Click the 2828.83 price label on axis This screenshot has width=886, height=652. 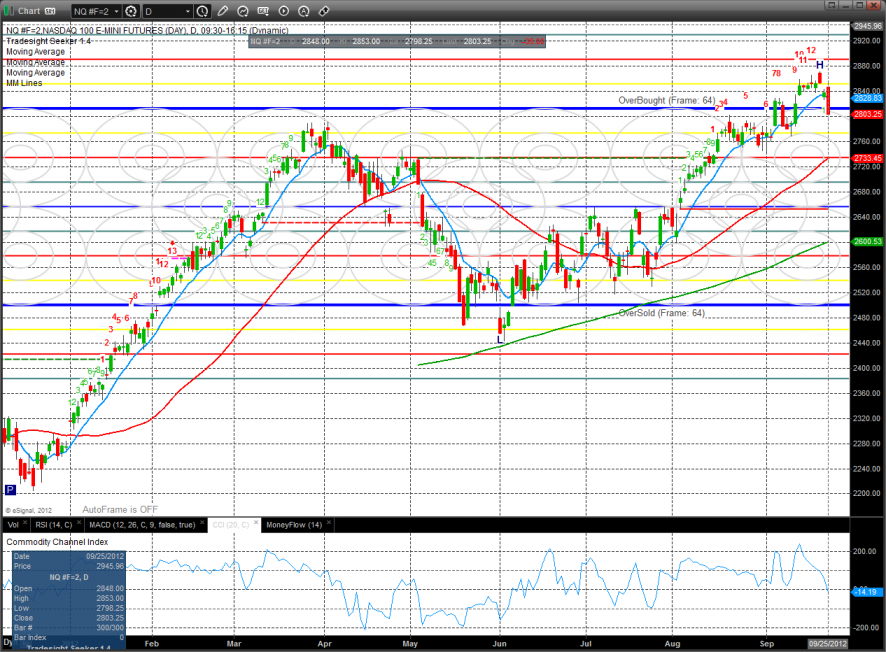(x=867, y=98)
